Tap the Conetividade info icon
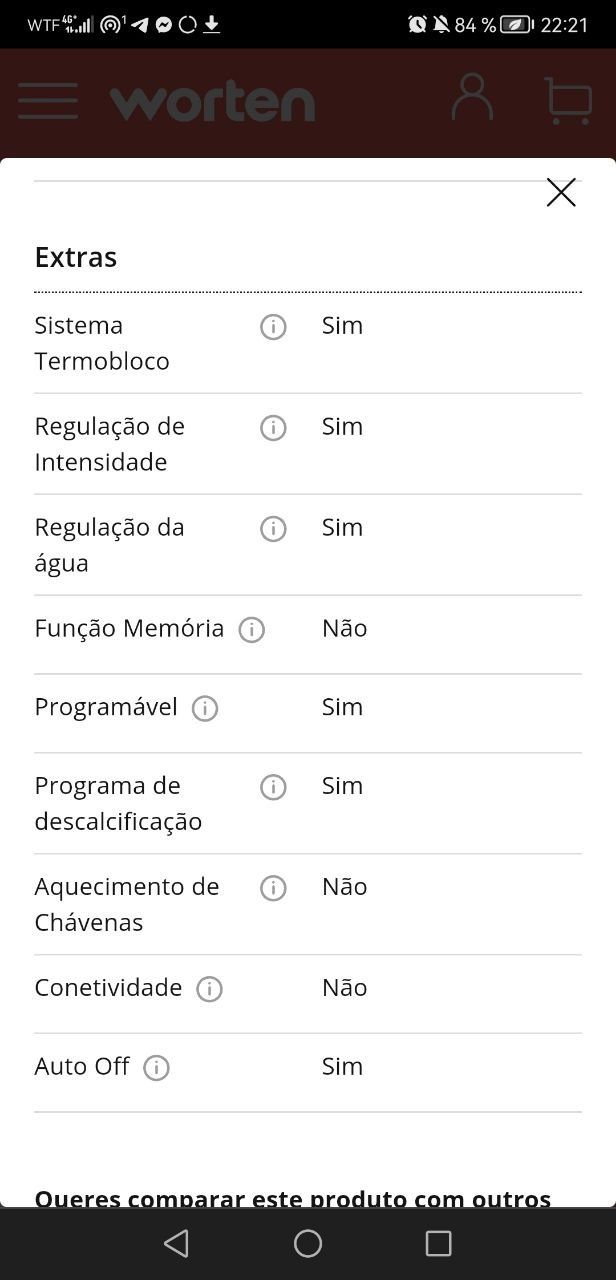Viewport: 616px width, 1280px height. pyautogui.click(x=209, y=989)
